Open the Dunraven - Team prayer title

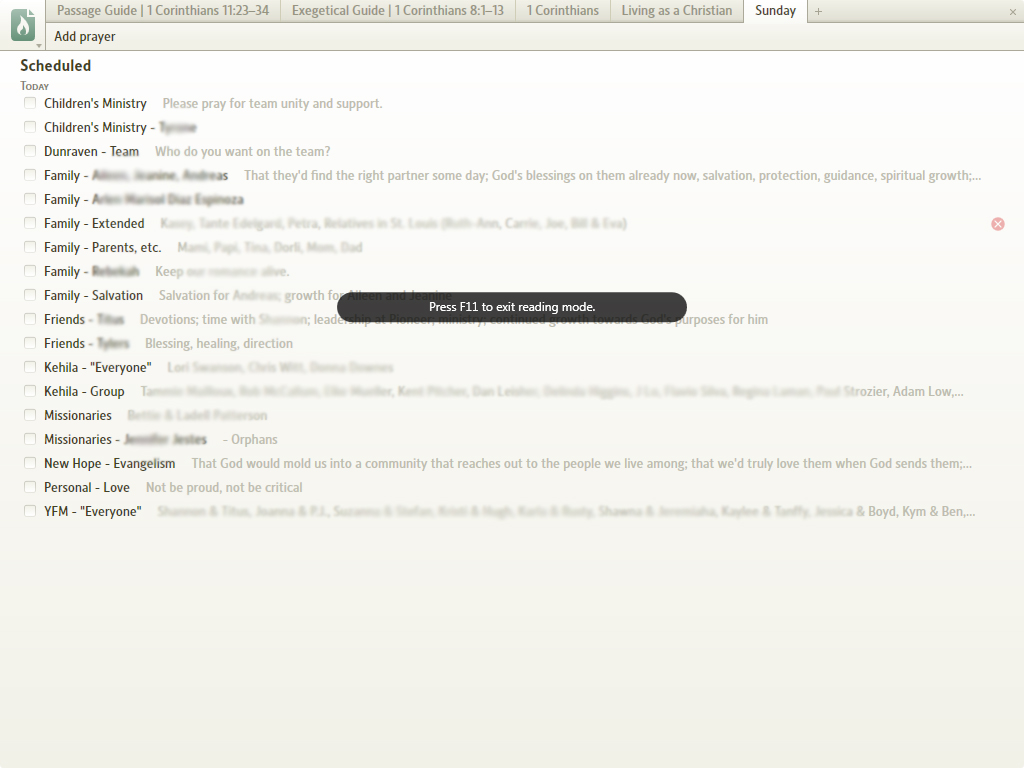click(x=91, y=152)
